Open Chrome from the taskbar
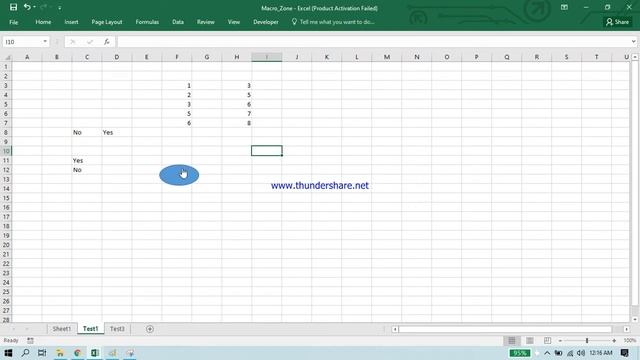The height and width of the screenshot is (360, 640). (78, 353)
